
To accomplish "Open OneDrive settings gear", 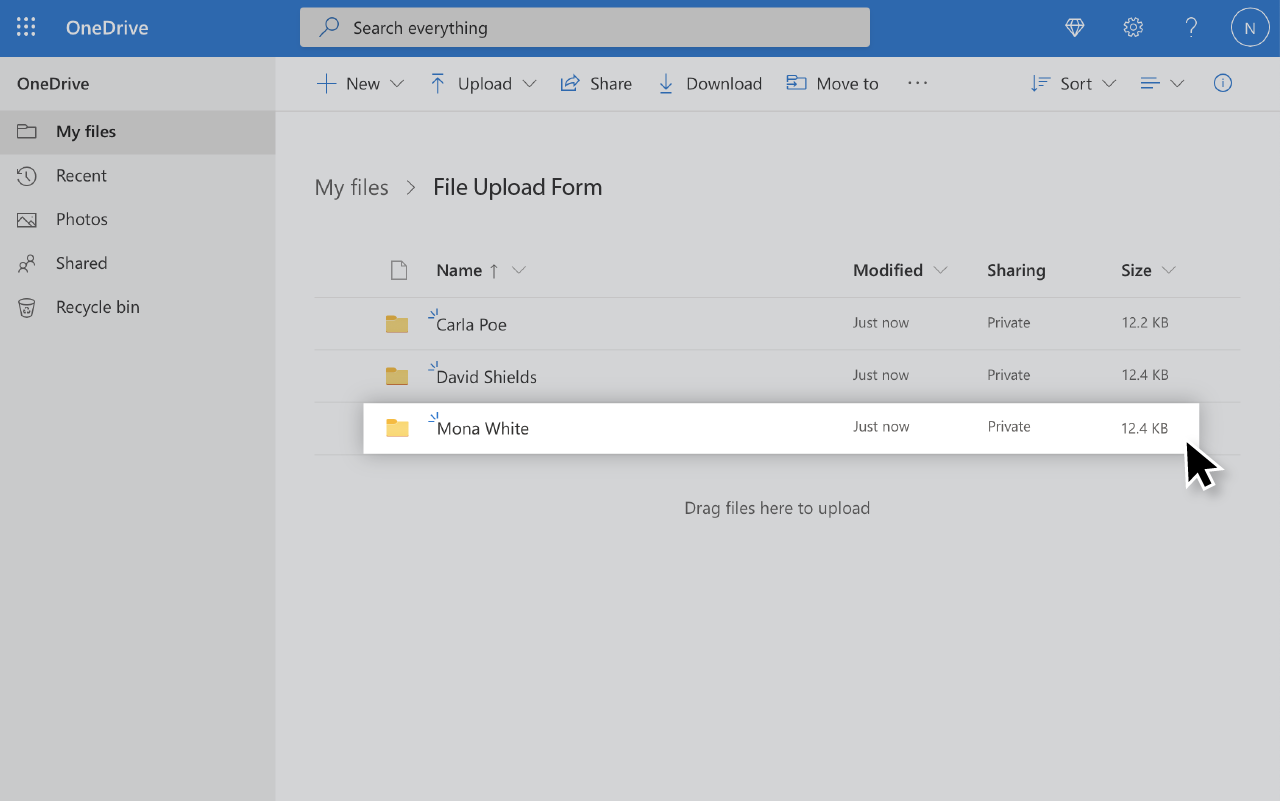I will pos(1133,27).
